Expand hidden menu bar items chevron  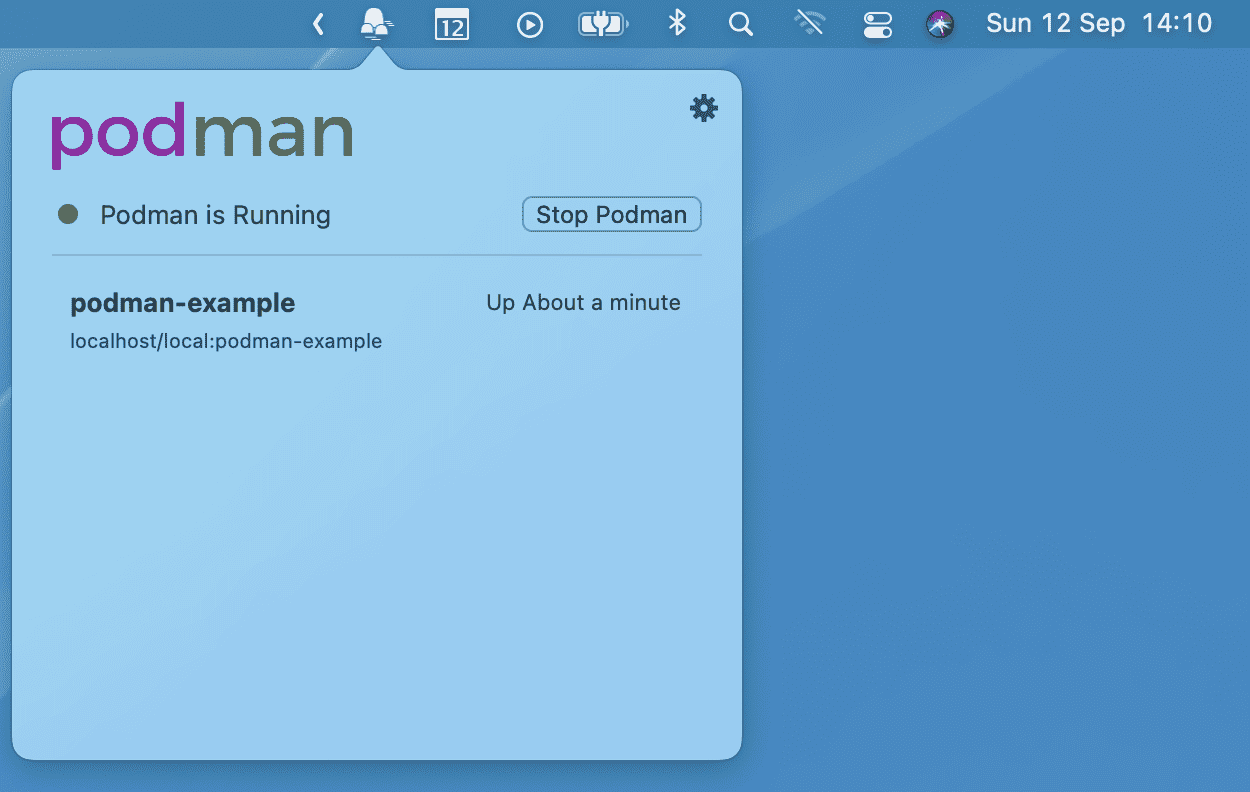point(318,24)
